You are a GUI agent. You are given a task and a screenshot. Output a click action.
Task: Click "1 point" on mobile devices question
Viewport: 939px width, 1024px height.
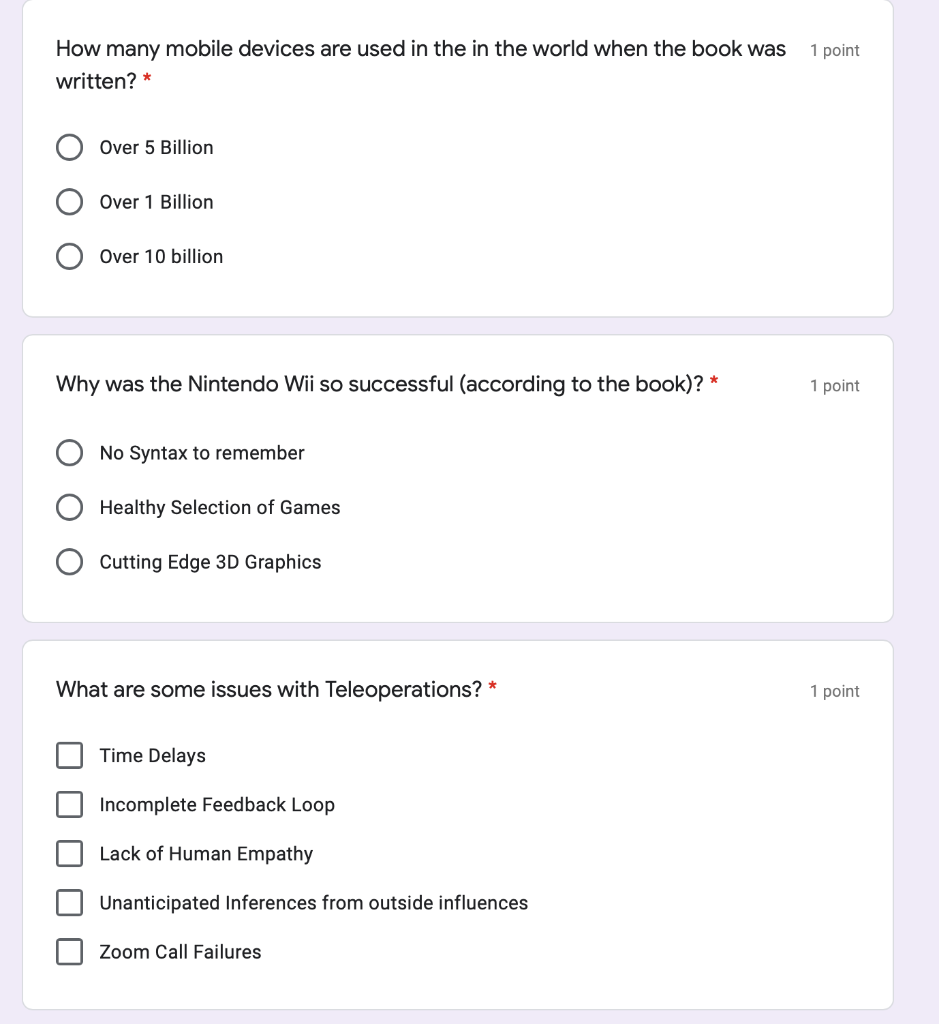coord(835,50)
